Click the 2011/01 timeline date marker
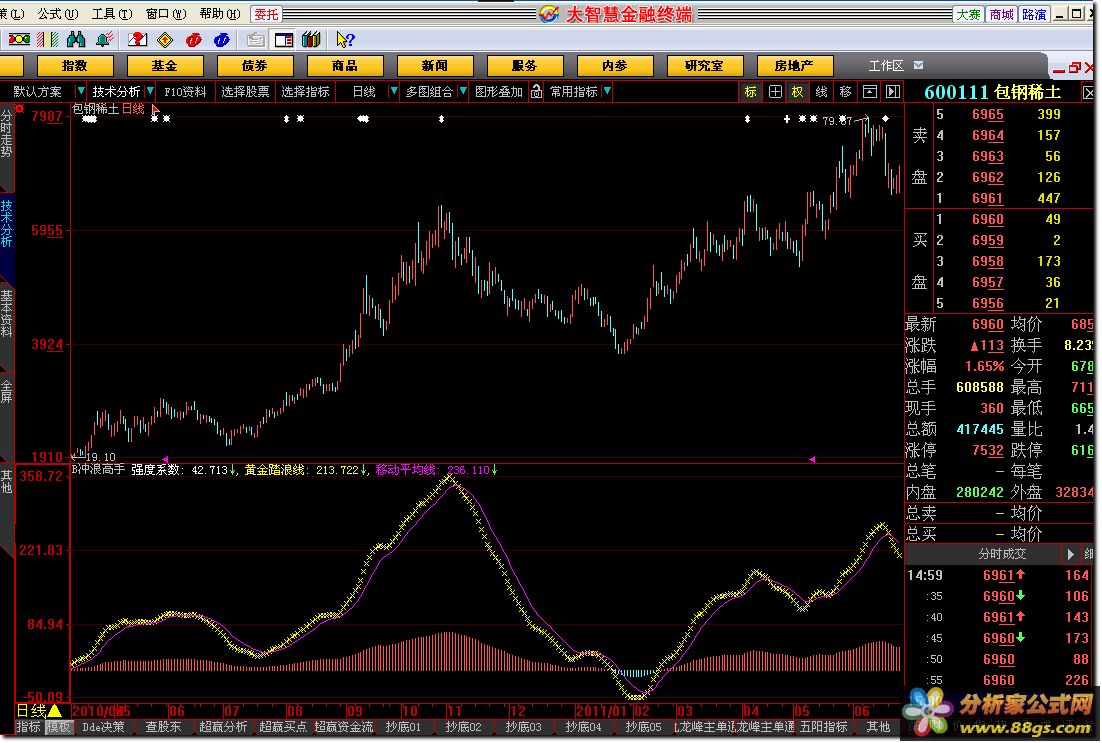This screenshot has width=1102, height=743. [x=603, y=711]
